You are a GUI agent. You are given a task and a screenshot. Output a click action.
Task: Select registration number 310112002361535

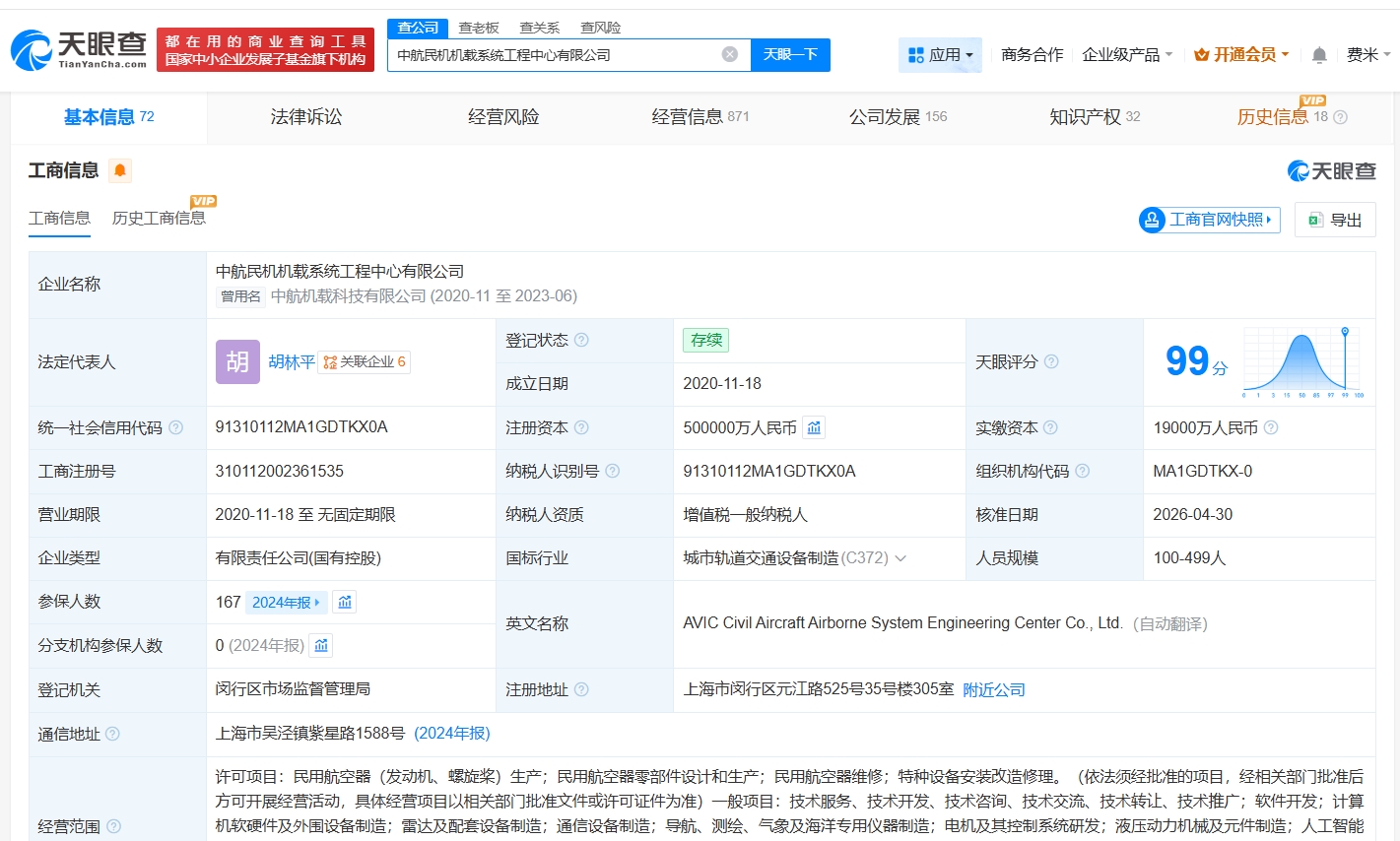(x=280, y=471)
